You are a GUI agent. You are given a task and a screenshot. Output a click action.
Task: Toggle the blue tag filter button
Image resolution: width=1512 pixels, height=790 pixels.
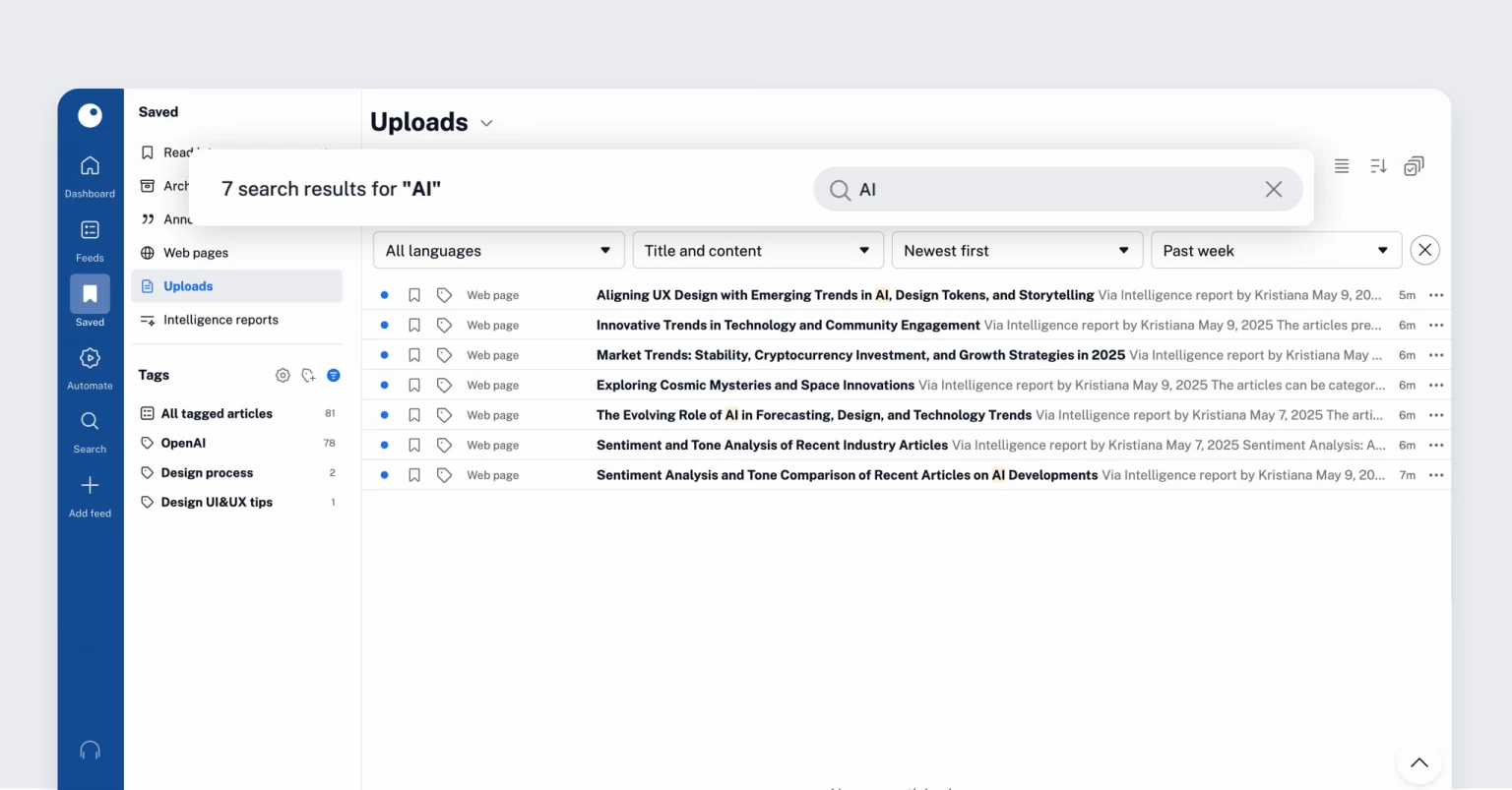pos(334,375)
